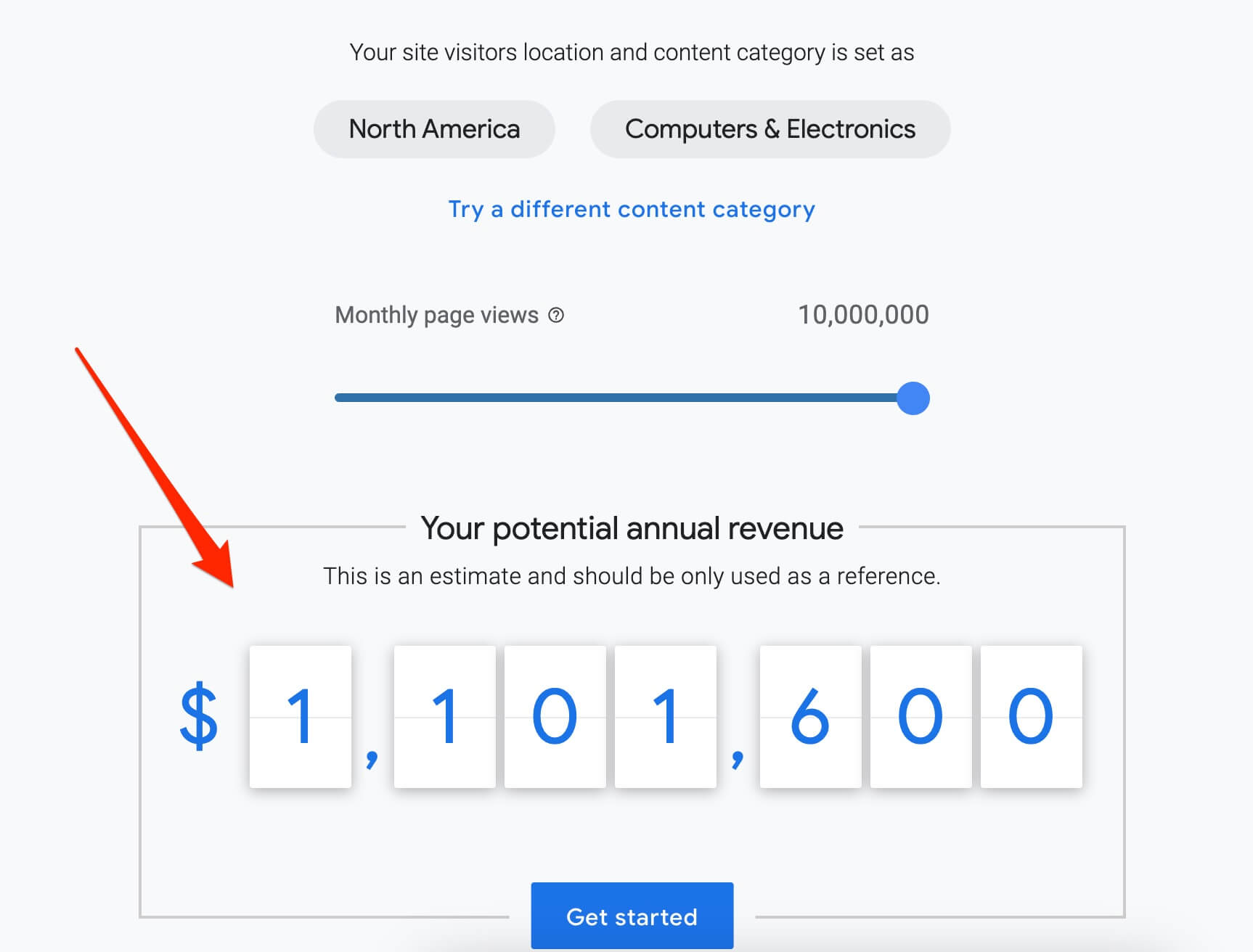Select the Computers & Electronics category chip

coord(770,129)
